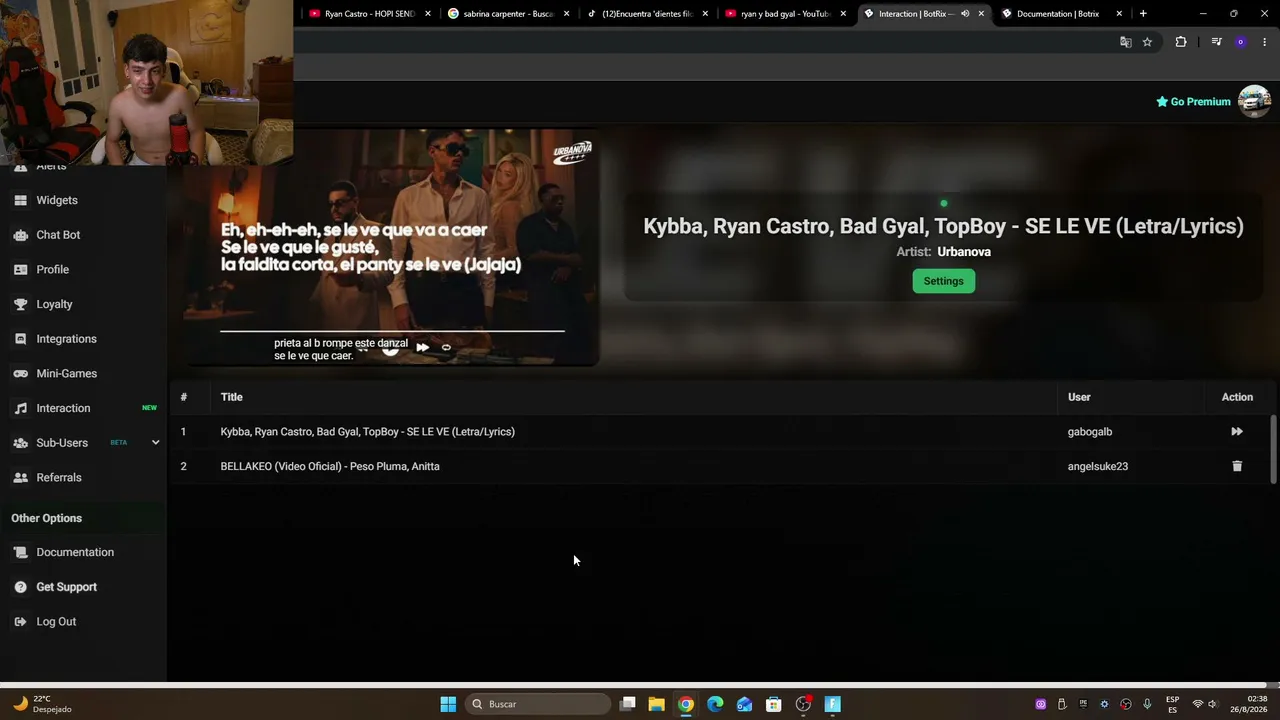This screenshot has width=1280, height=720.
Task: Open the Documentation sidebar link
Action: 75,552
